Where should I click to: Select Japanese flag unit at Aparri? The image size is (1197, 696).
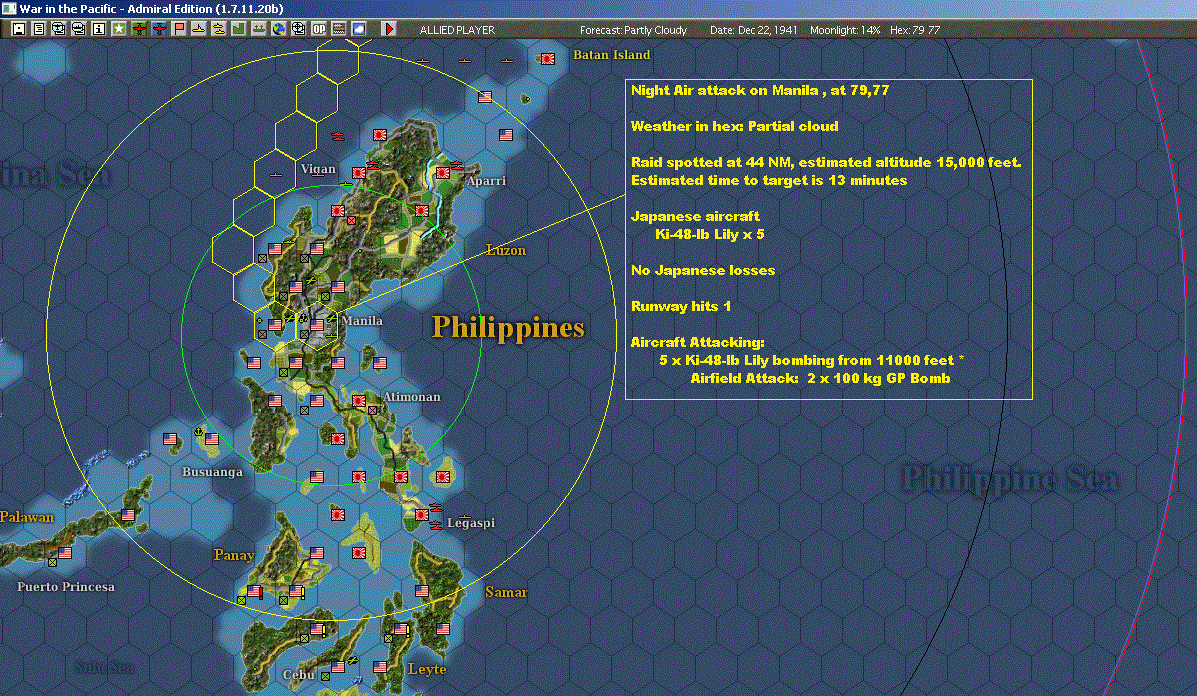443,173
